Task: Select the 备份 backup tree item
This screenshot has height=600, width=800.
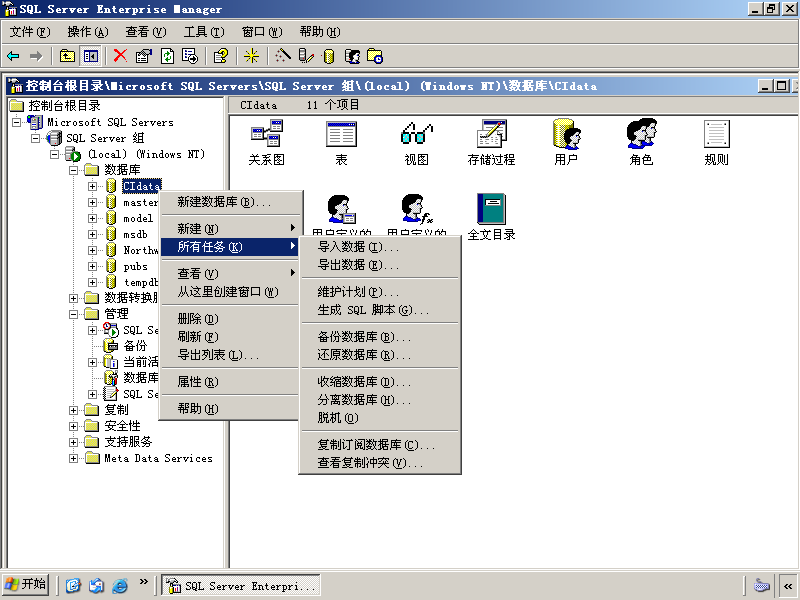Action: pos(135,346)
